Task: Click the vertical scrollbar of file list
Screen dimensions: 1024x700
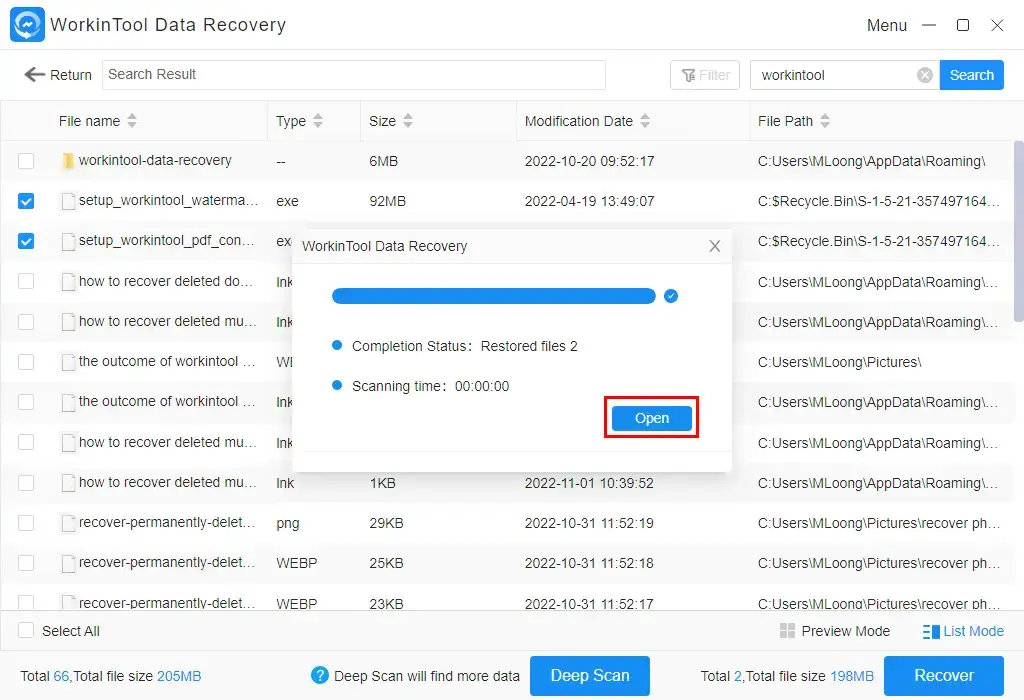Action: [x=1018, y=231]
